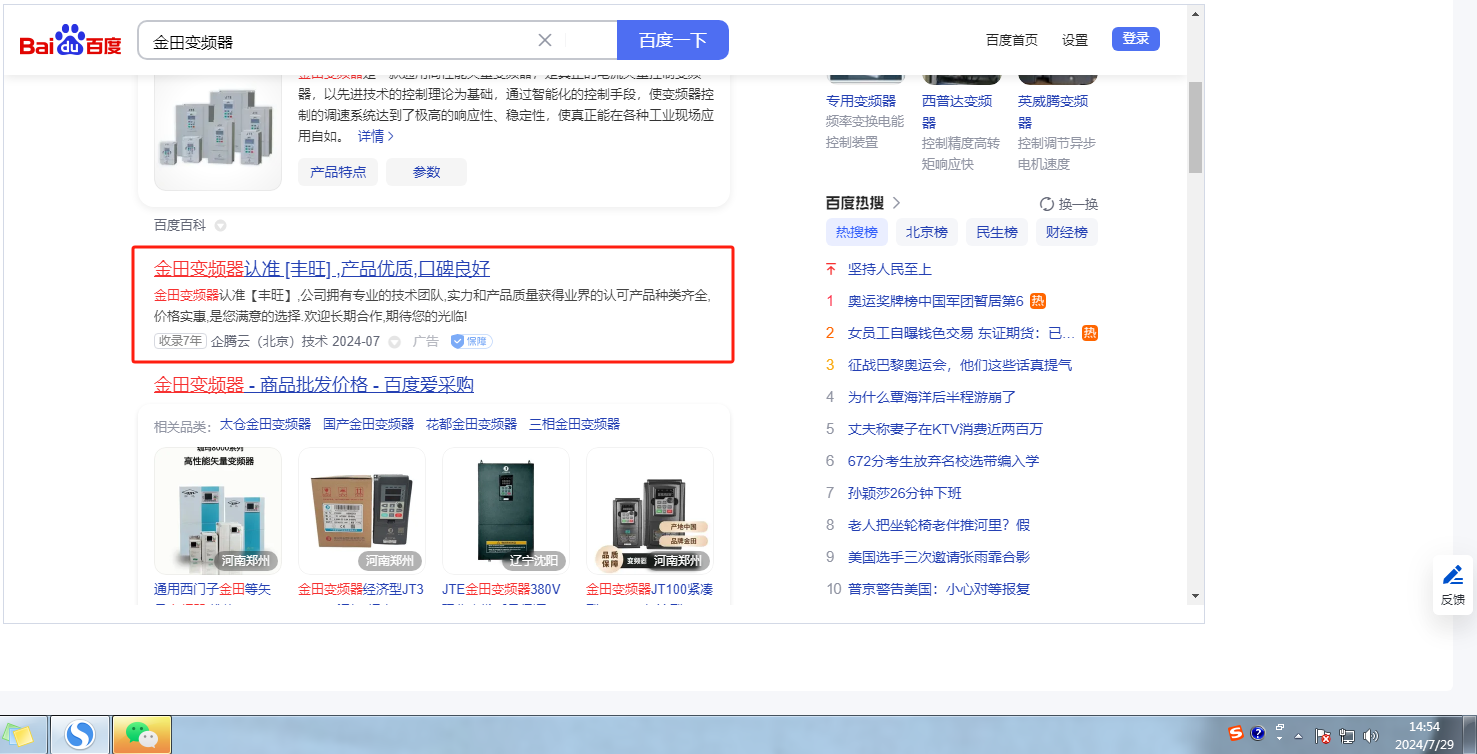Viewport: 1477px width, 754px height.
Task: Select category 三相金田变频器
Action: [x=574, y=424]
